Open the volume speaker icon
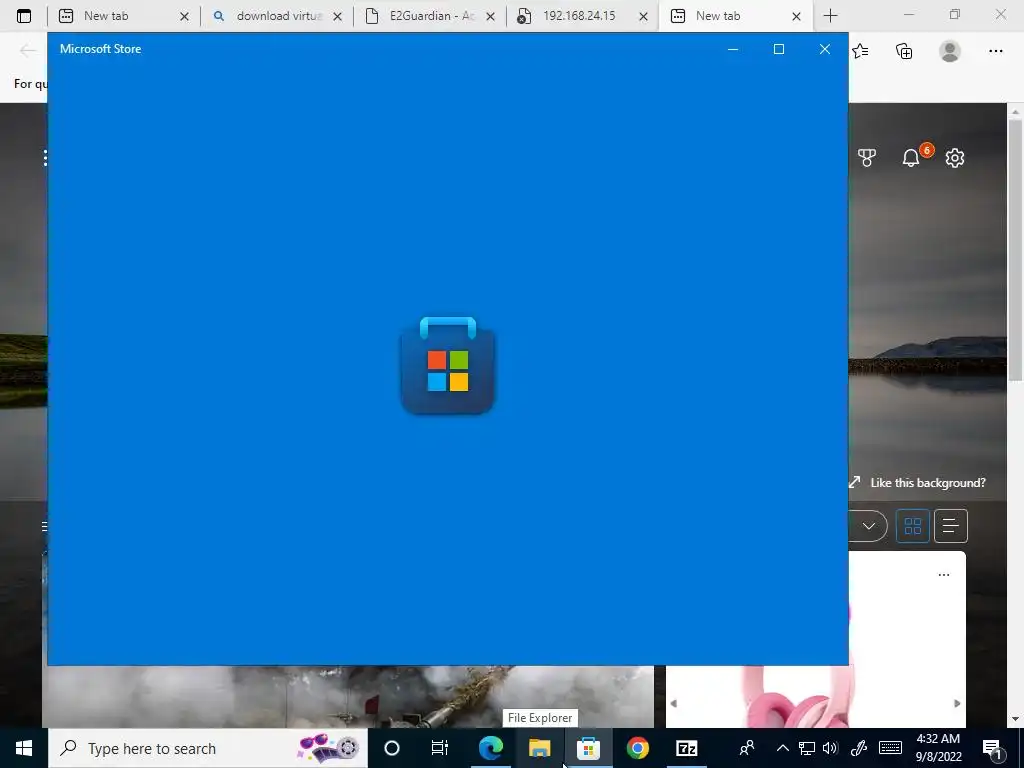The image size is (1024, 768). click(x=831, y=748)
